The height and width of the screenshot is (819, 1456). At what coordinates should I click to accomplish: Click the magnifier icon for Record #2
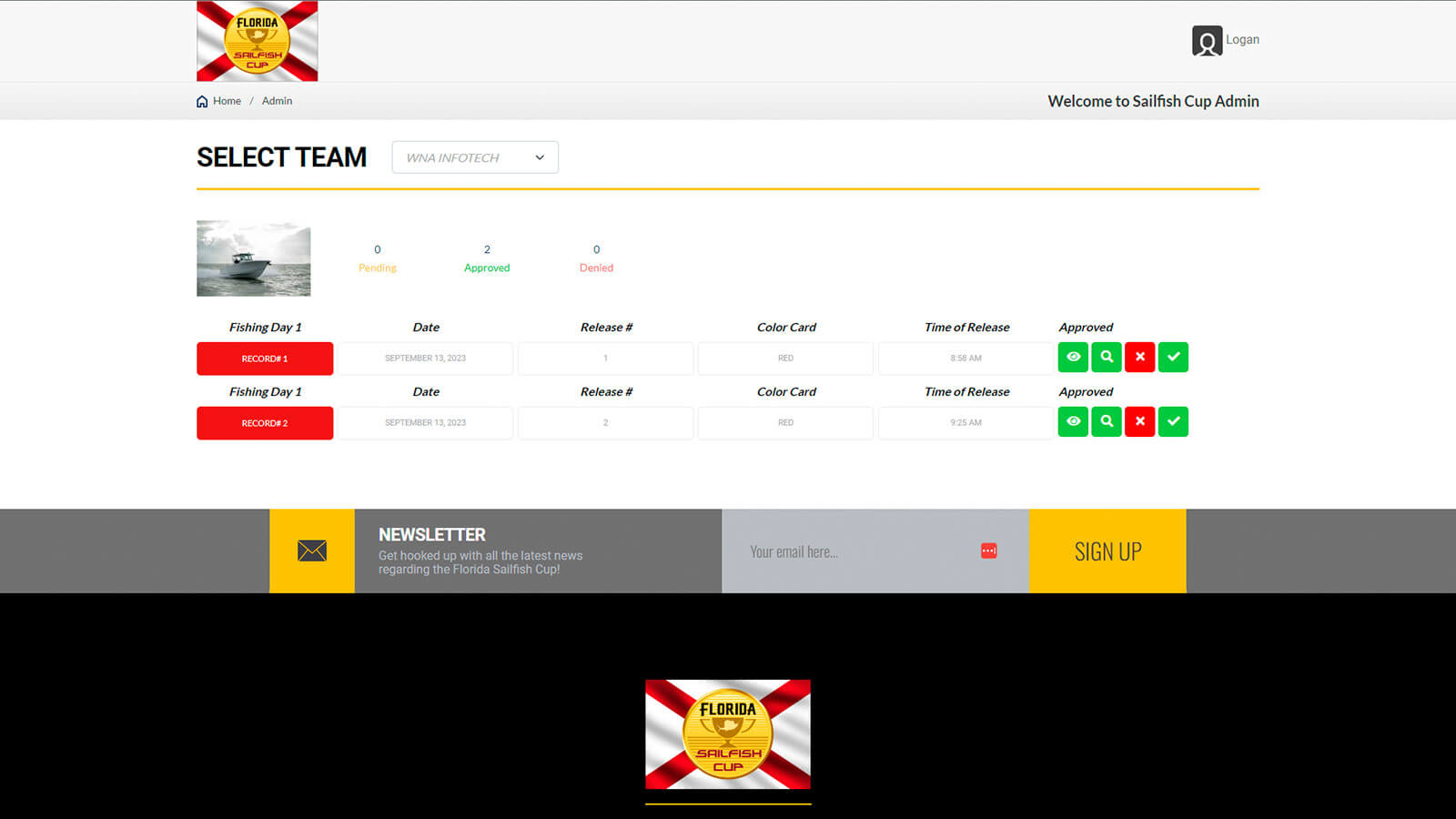click(x=1107, y=422)
